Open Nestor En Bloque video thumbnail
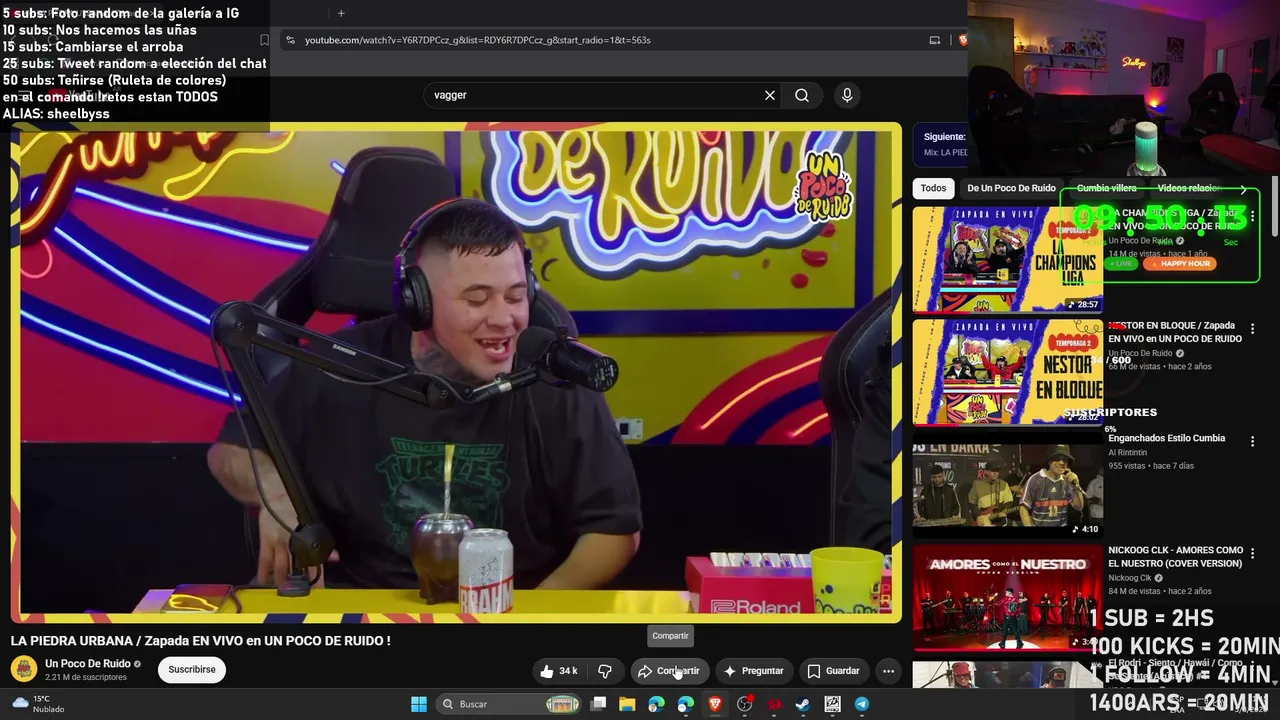The width and height of the screenshot is (1280, 720). click(x=1008, y=372)
